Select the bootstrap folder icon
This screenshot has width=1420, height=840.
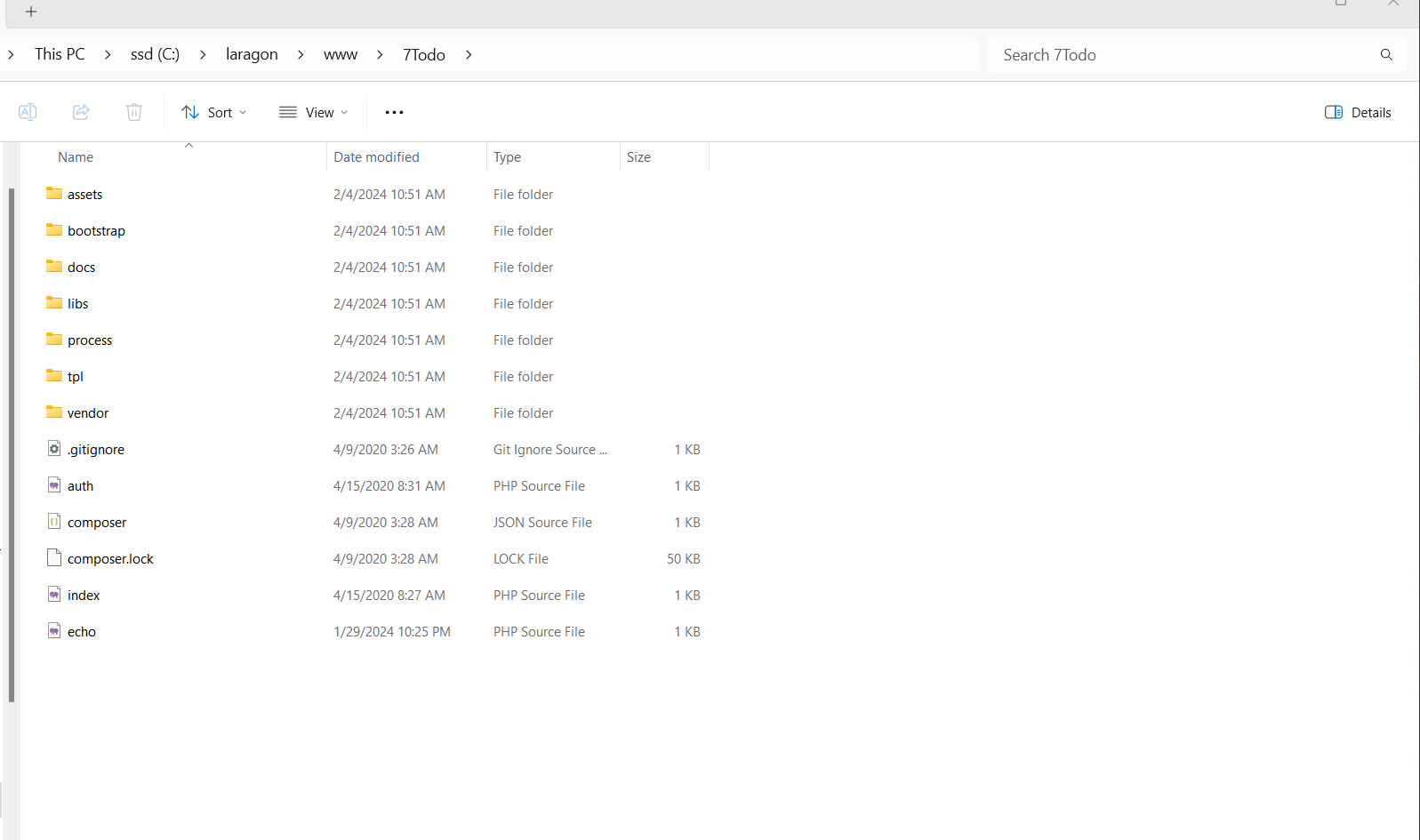click(54, 229)
